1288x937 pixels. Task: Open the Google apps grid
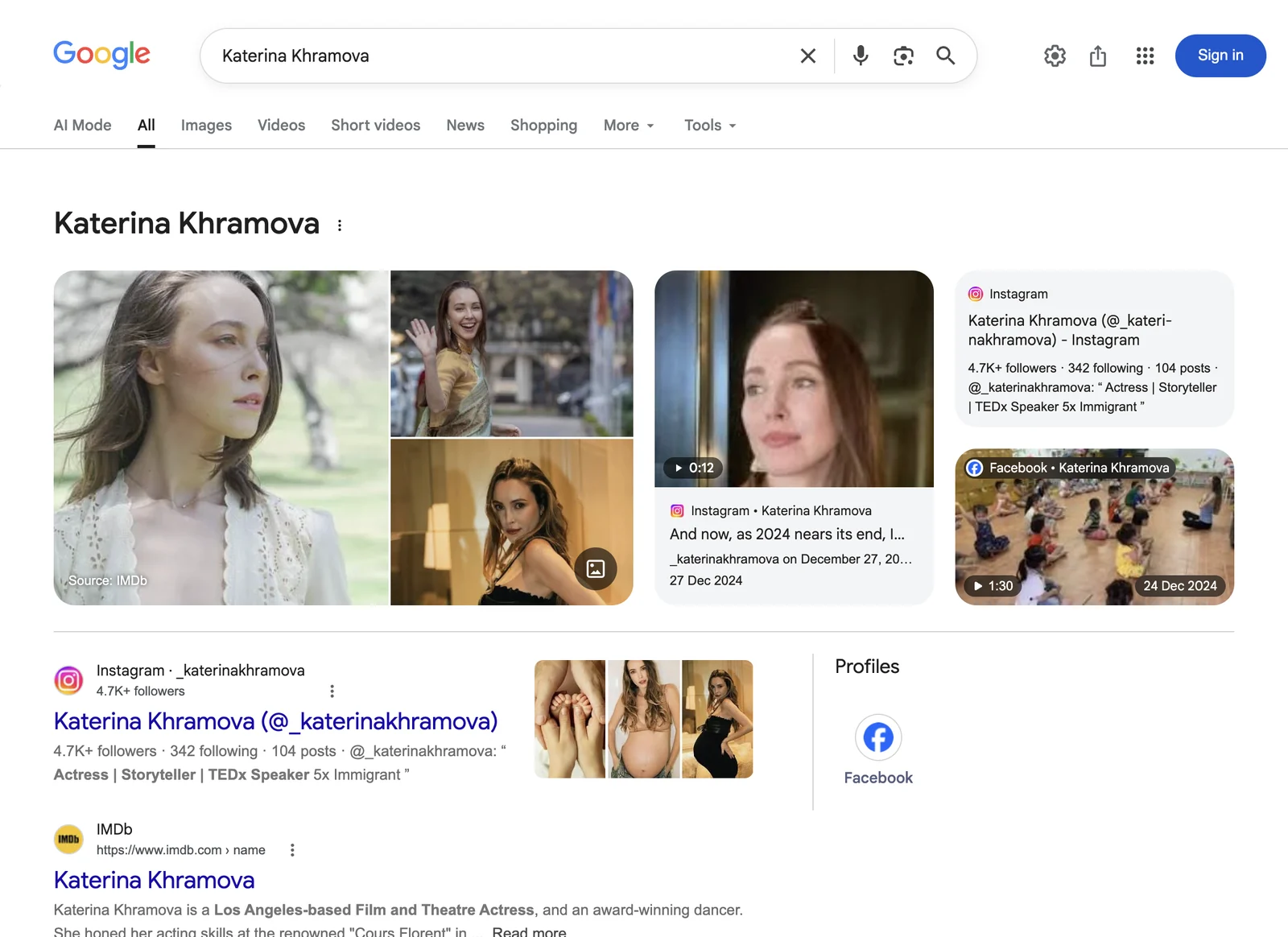click(x=1145, y=56)
